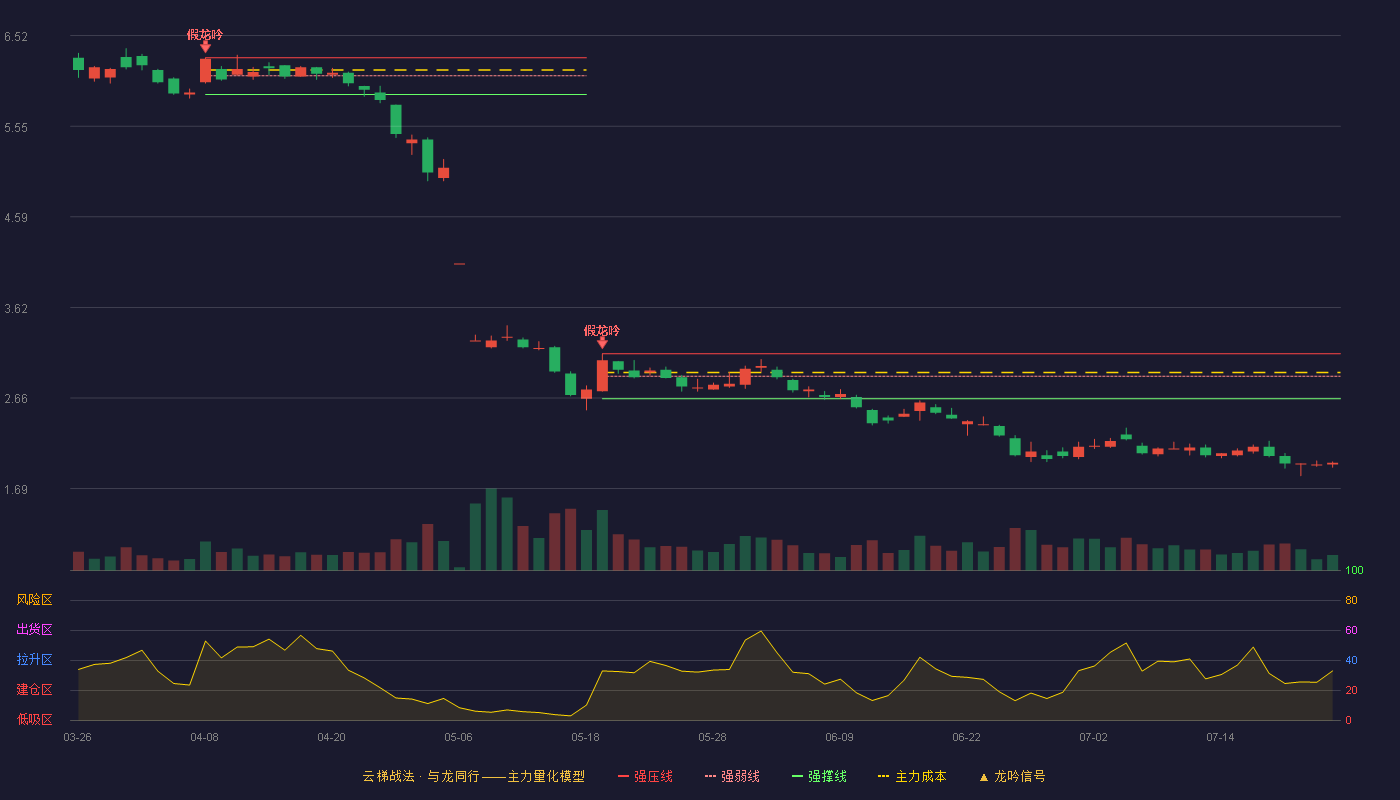The height and width of the screenshot is (800, 1400).
Task: Click the 5.55 price axis label
Action: click(16, 127)
